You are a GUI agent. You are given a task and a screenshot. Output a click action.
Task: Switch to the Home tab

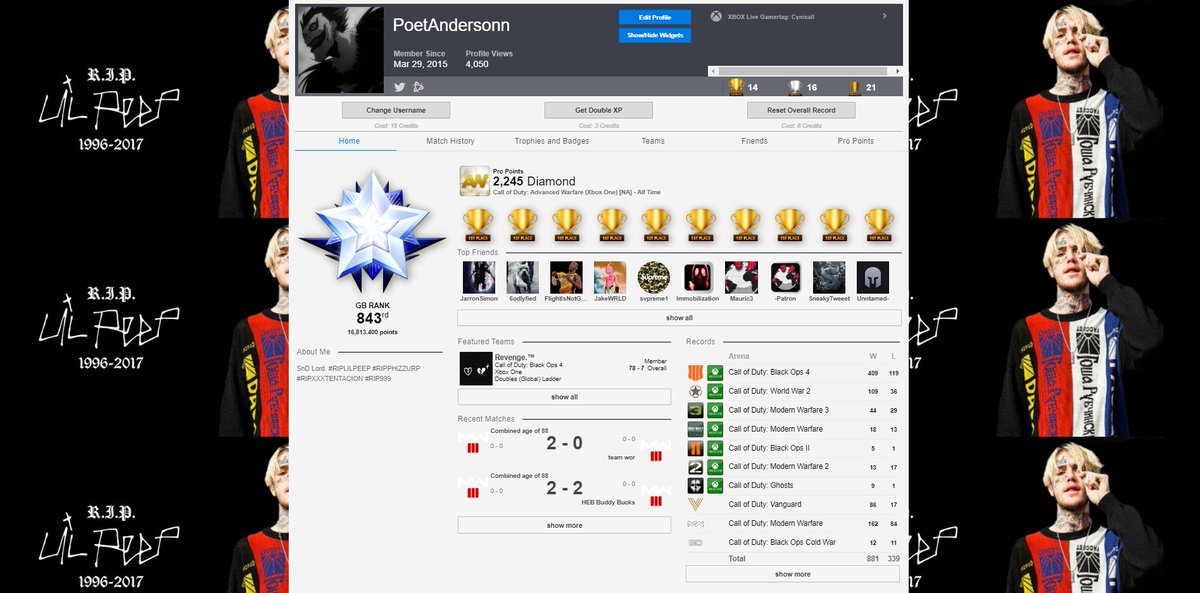(349, 141)
